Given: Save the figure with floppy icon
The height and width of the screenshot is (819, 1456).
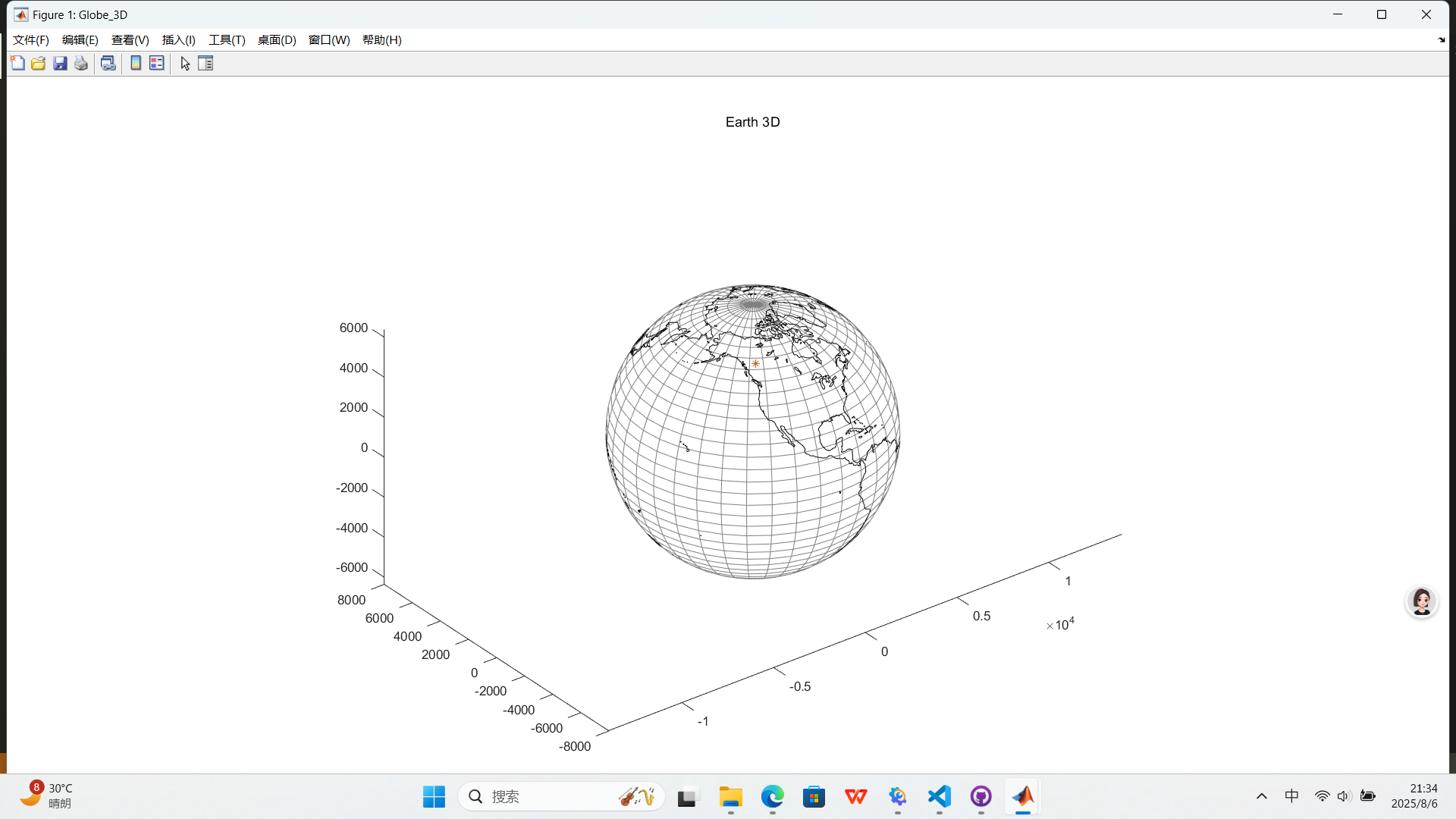Looking at the screenshot, I should (60, 64).
